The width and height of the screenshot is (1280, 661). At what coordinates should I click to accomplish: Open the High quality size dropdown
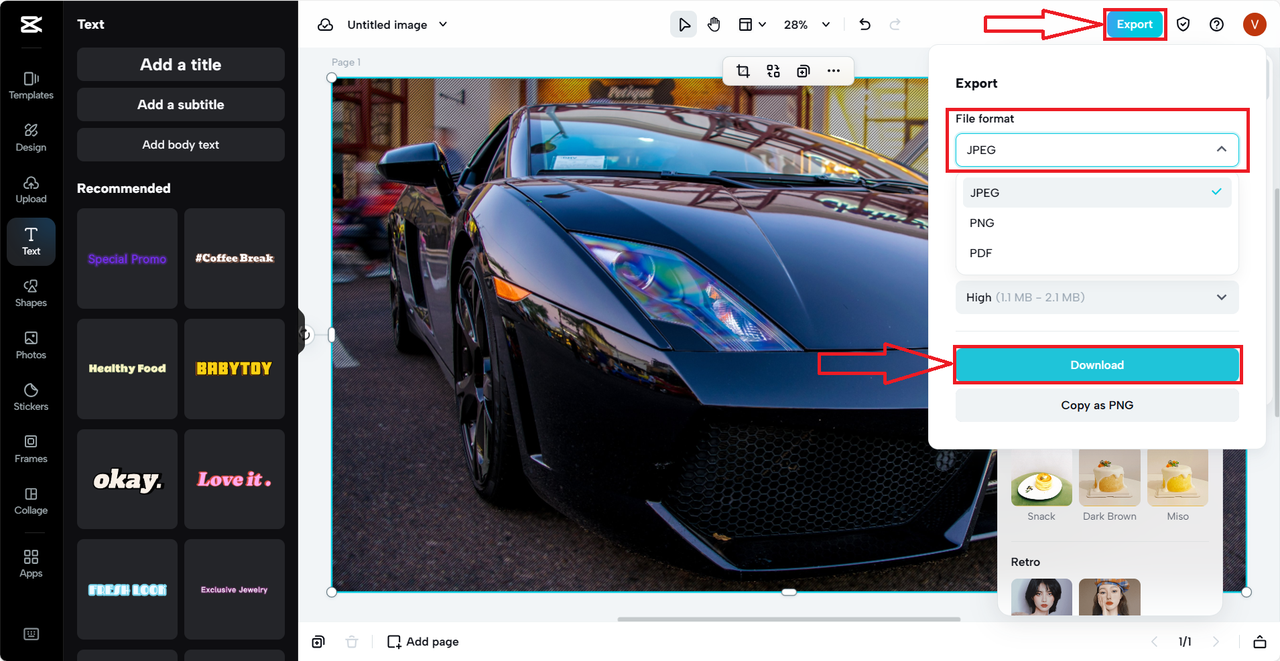[1097, 297]
